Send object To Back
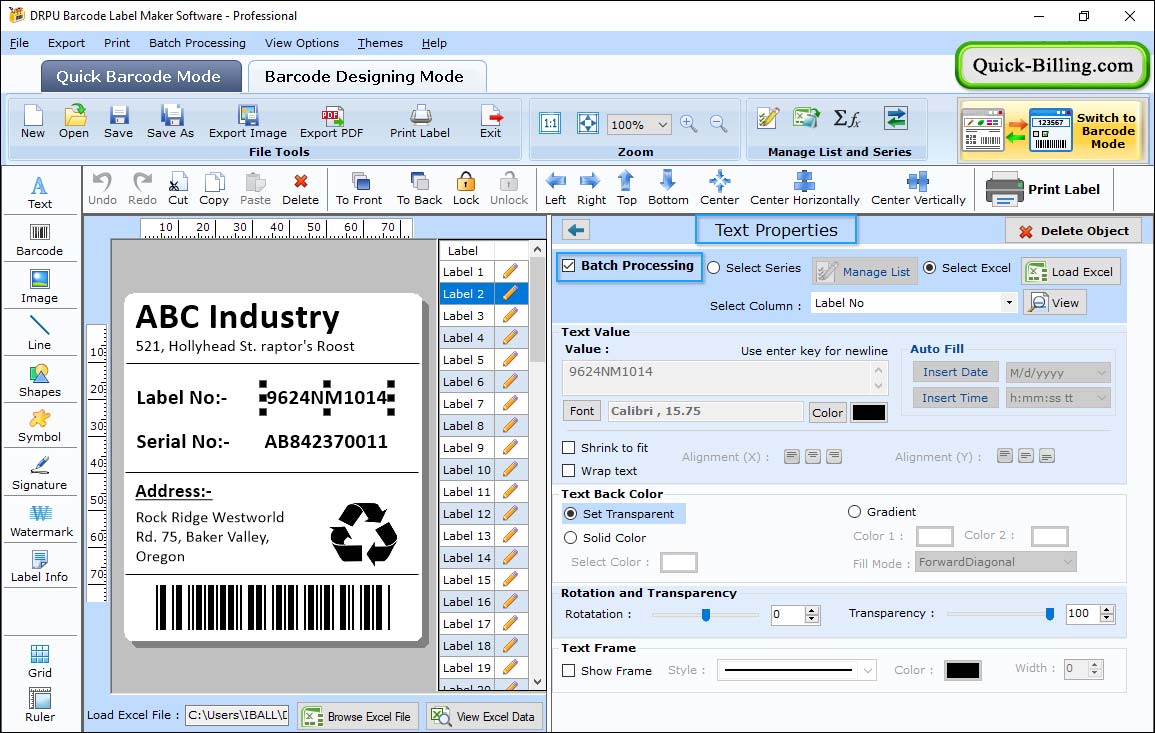 (x=419, y=189)
